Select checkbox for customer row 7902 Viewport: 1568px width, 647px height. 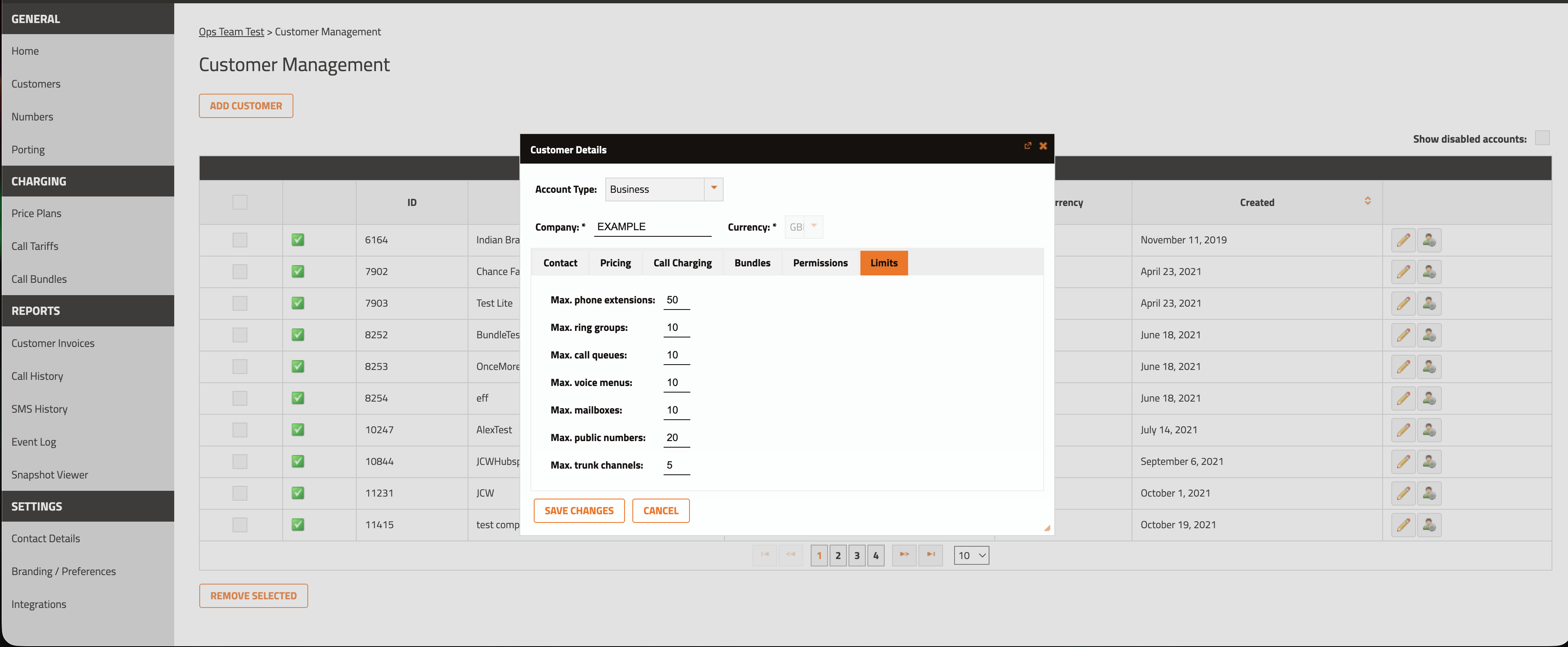[x=240, y=271]
